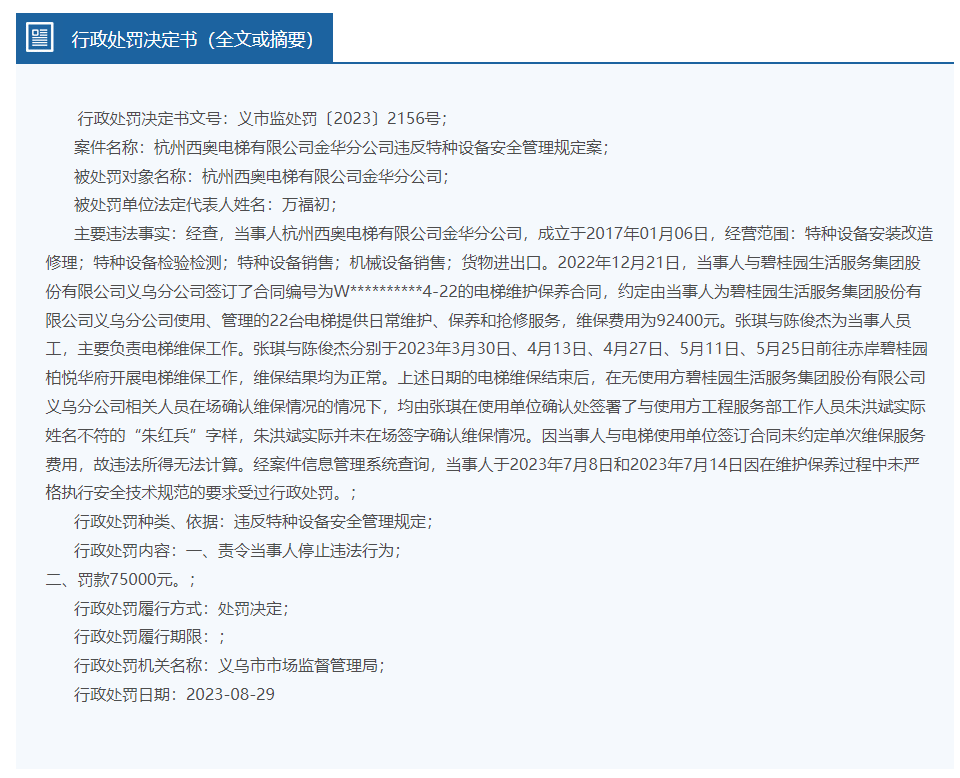Click the quoted name “朱红兵”
Viewport: 960px width, 778px height.
pyautogui.click(x=165, y=435)
